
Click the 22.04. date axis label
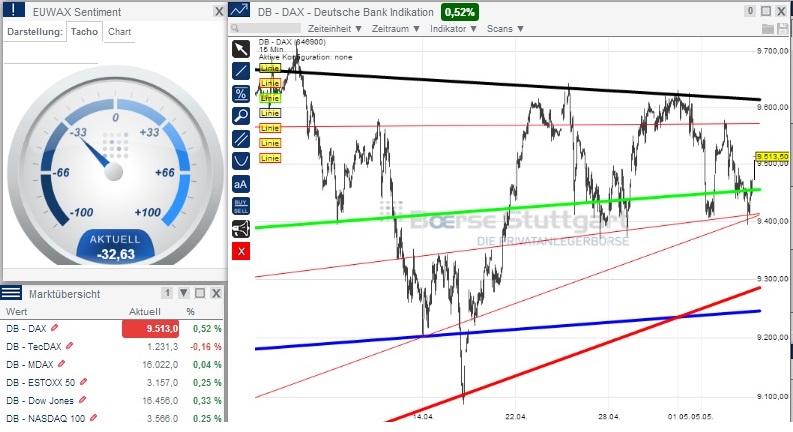[516, 416]
